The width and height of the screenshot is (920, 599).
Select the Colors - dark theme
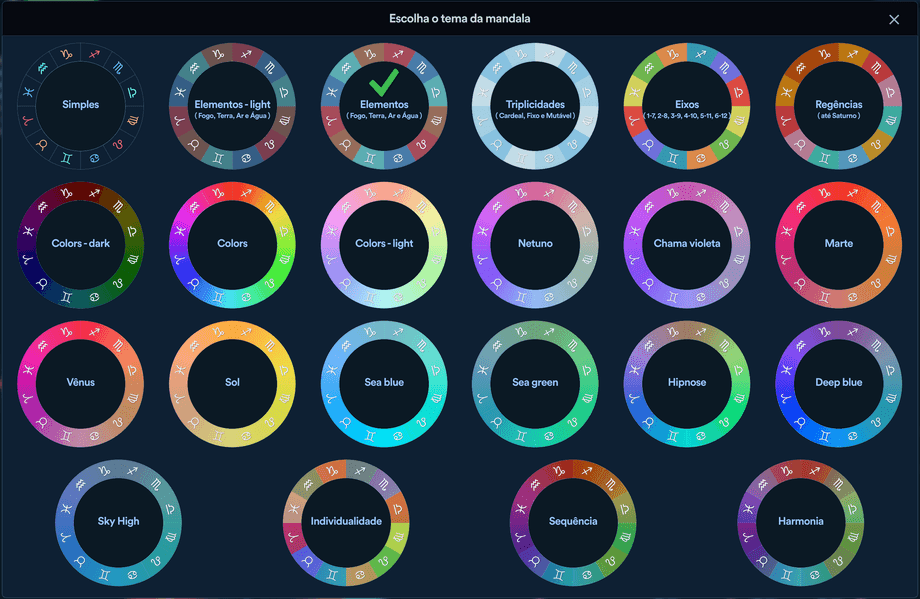pyautogui.click(x=80, y=245)
